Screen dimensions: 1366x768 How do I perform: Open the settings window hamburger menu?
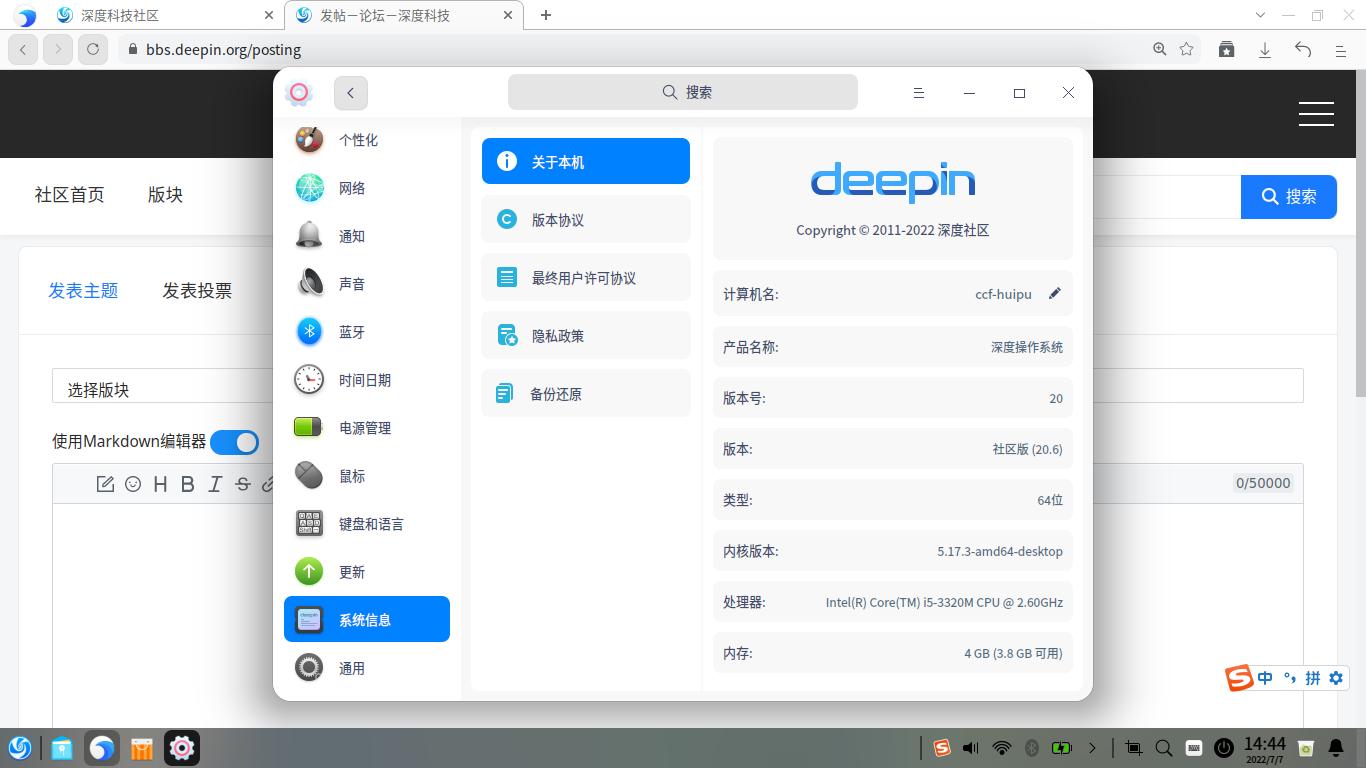pyautogui.click(x=919, y=92)
